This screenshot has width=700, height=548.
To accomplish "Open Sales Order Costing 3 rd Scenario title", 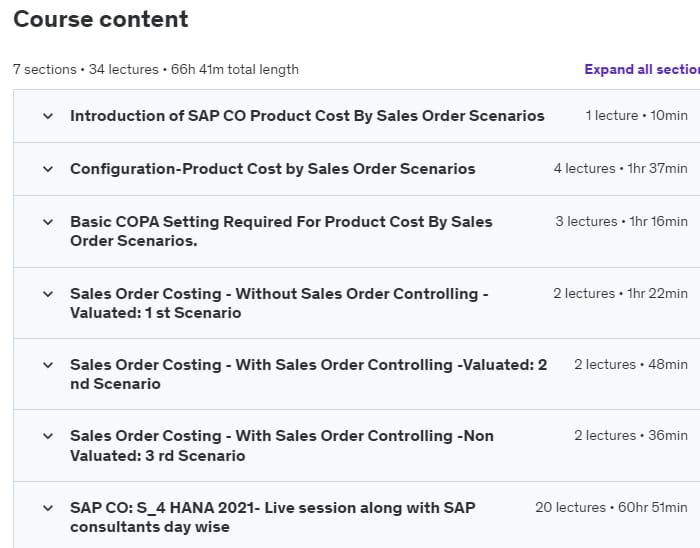I will 282,446.
